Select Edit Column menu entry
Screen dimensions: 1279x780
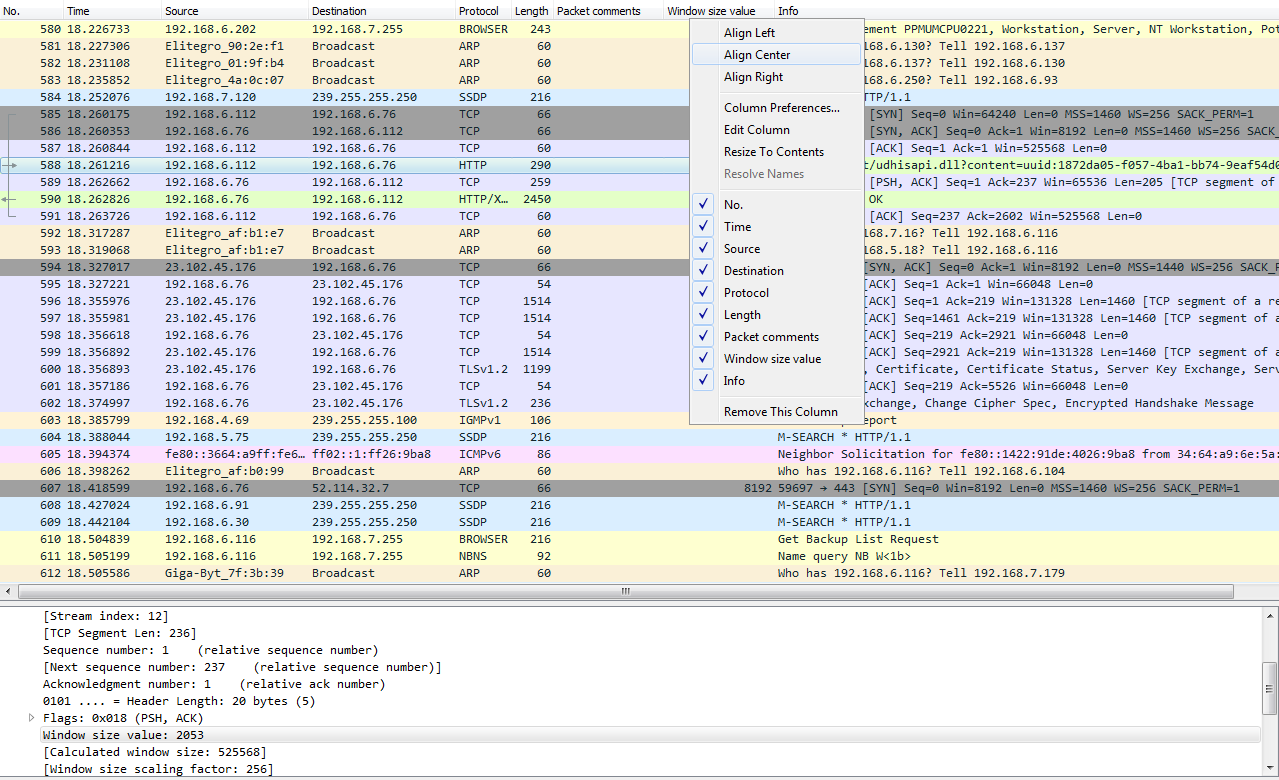tap(756, 130)
